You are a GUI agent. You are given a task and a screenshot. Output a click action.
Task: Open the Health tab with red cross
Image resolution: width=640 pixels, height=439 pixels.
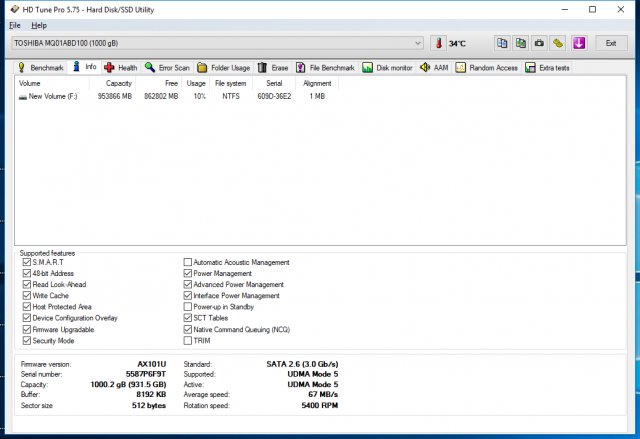click(x=121, y=68)
